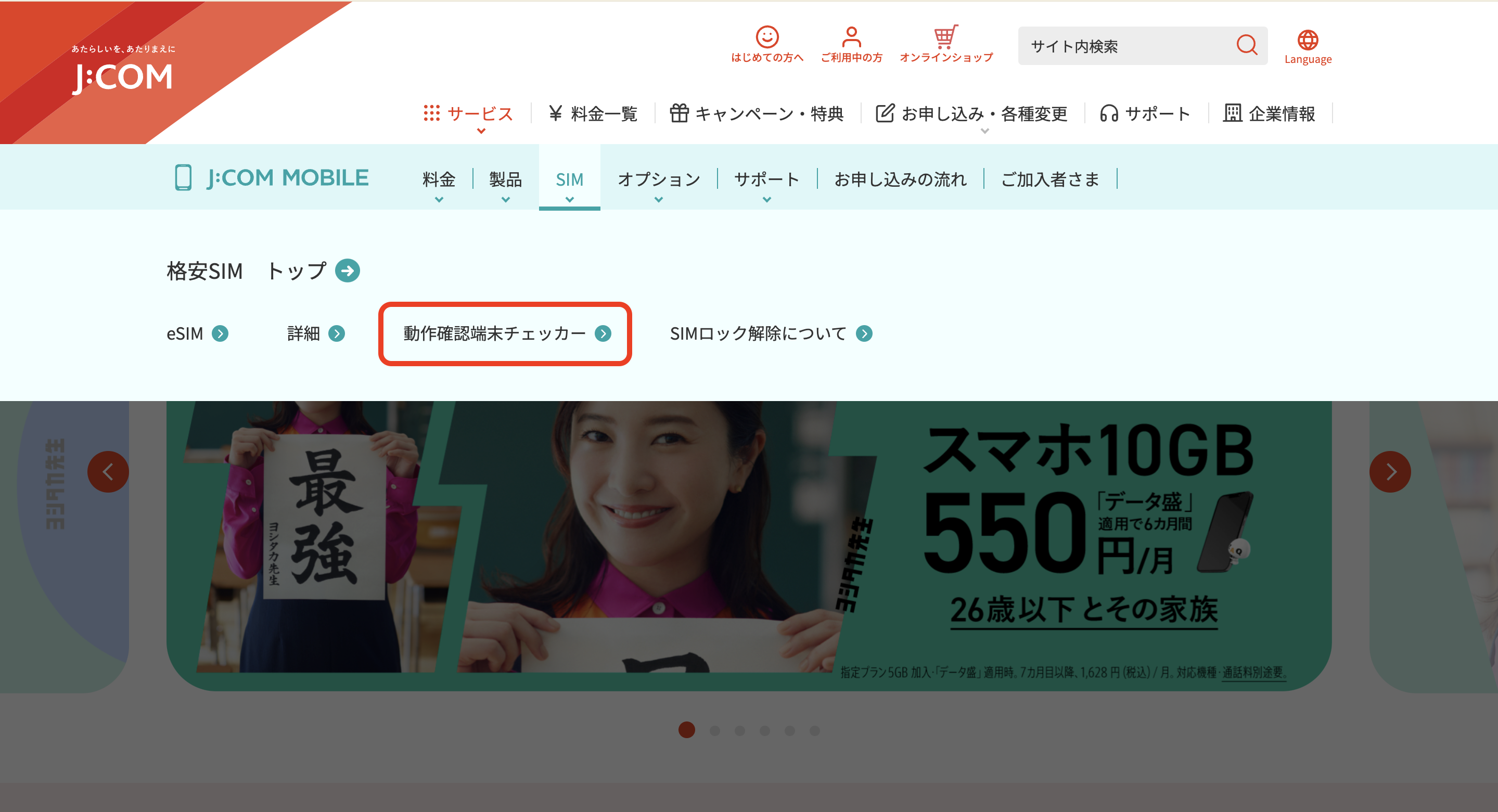Open the 動作確認端末チェッカー link

click(x=507, y=333)
